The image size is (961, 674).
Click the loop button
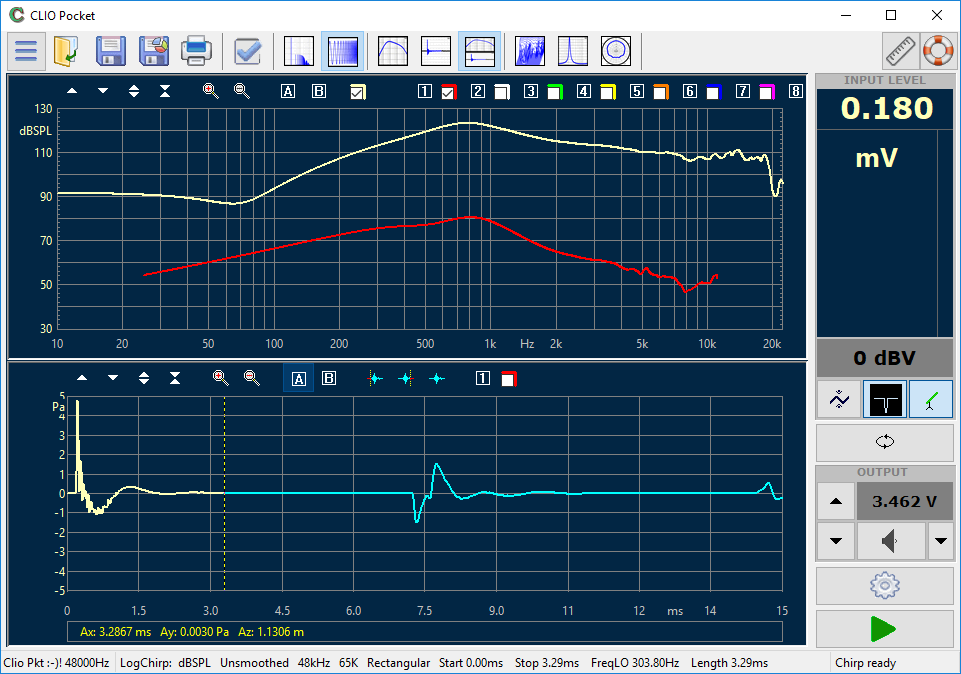coord(884,442)
